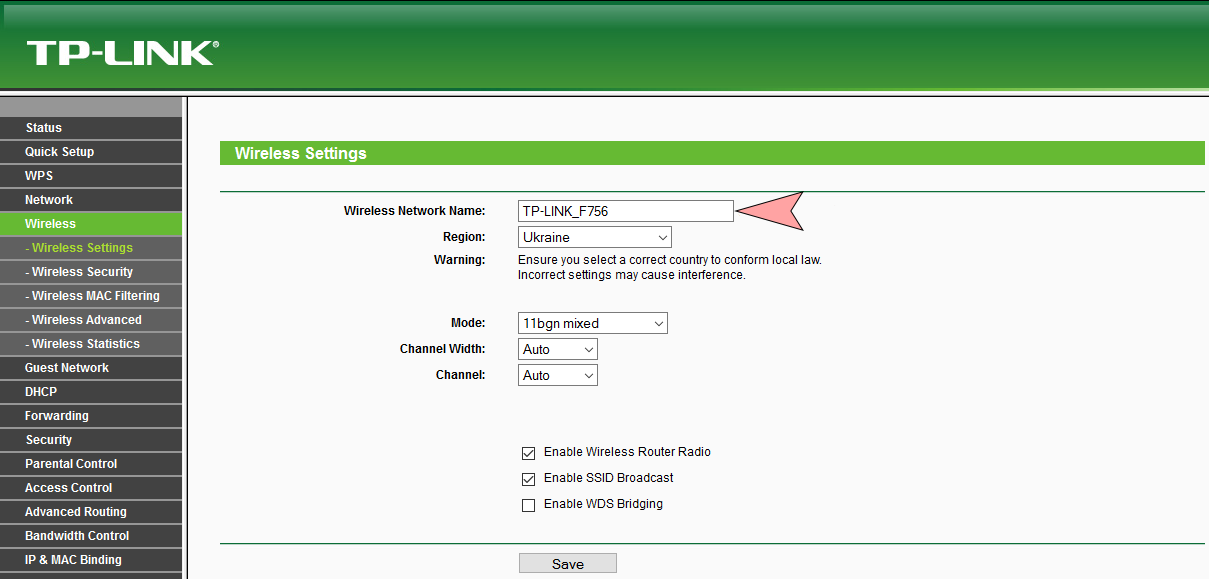Enable WDS Bridging
Viewport: 1209px width, 579px height.
pyautogui.click(x=528, y=504)
